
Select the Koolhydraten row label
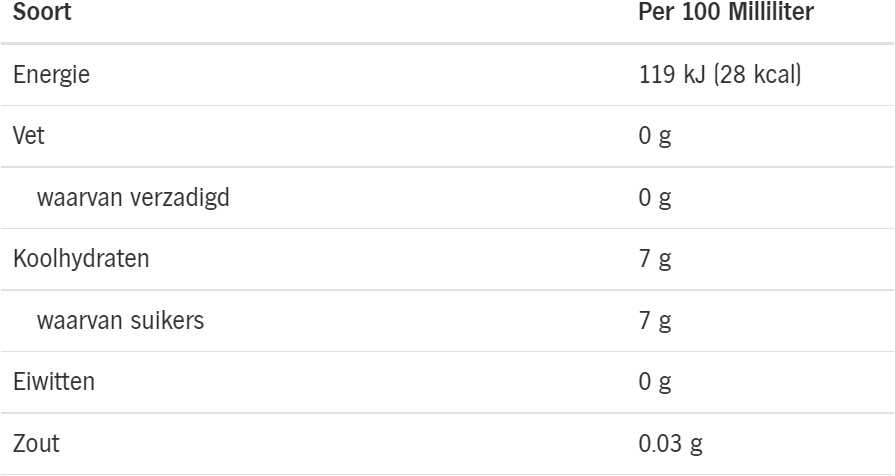point(81,259)
